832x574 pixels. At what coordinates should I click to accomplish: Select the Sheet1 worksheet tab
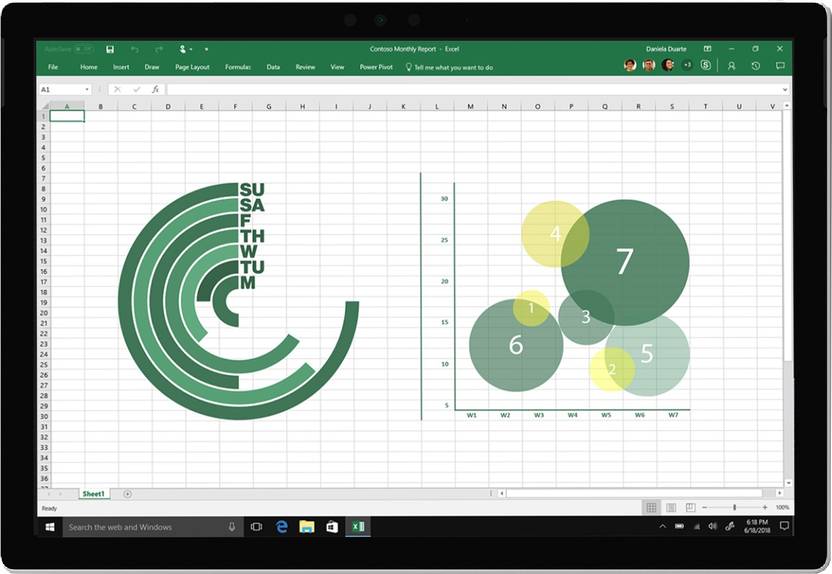pyautogui.click(x=93, y=494)
